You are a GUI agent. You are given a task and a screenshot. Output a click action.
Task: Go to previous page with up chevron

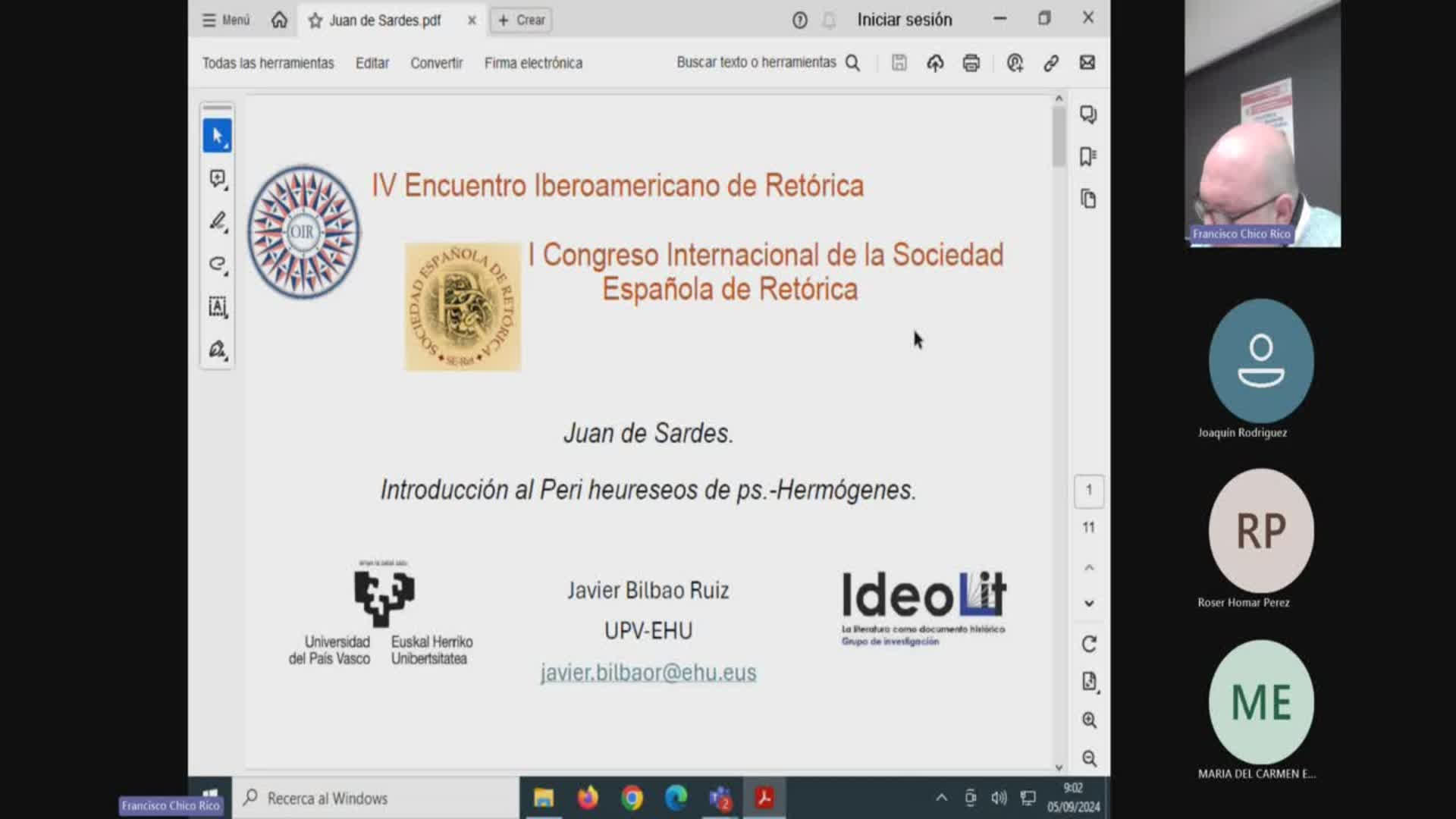[1089, 568]
